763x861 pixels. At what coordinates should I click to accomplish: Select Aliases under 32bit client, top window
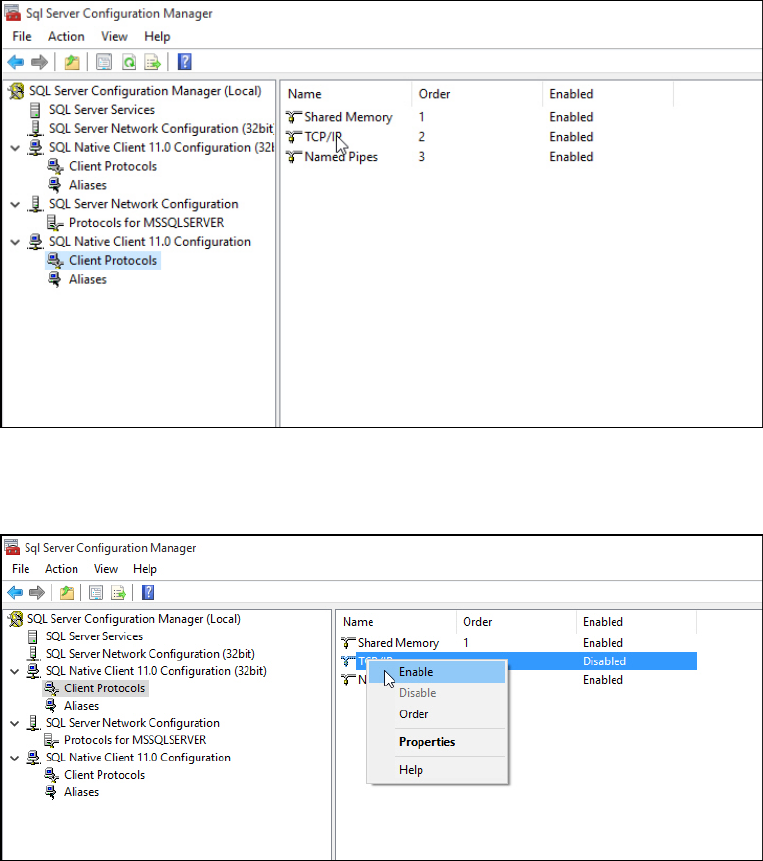pyautogui.click(x=88, y=185)
